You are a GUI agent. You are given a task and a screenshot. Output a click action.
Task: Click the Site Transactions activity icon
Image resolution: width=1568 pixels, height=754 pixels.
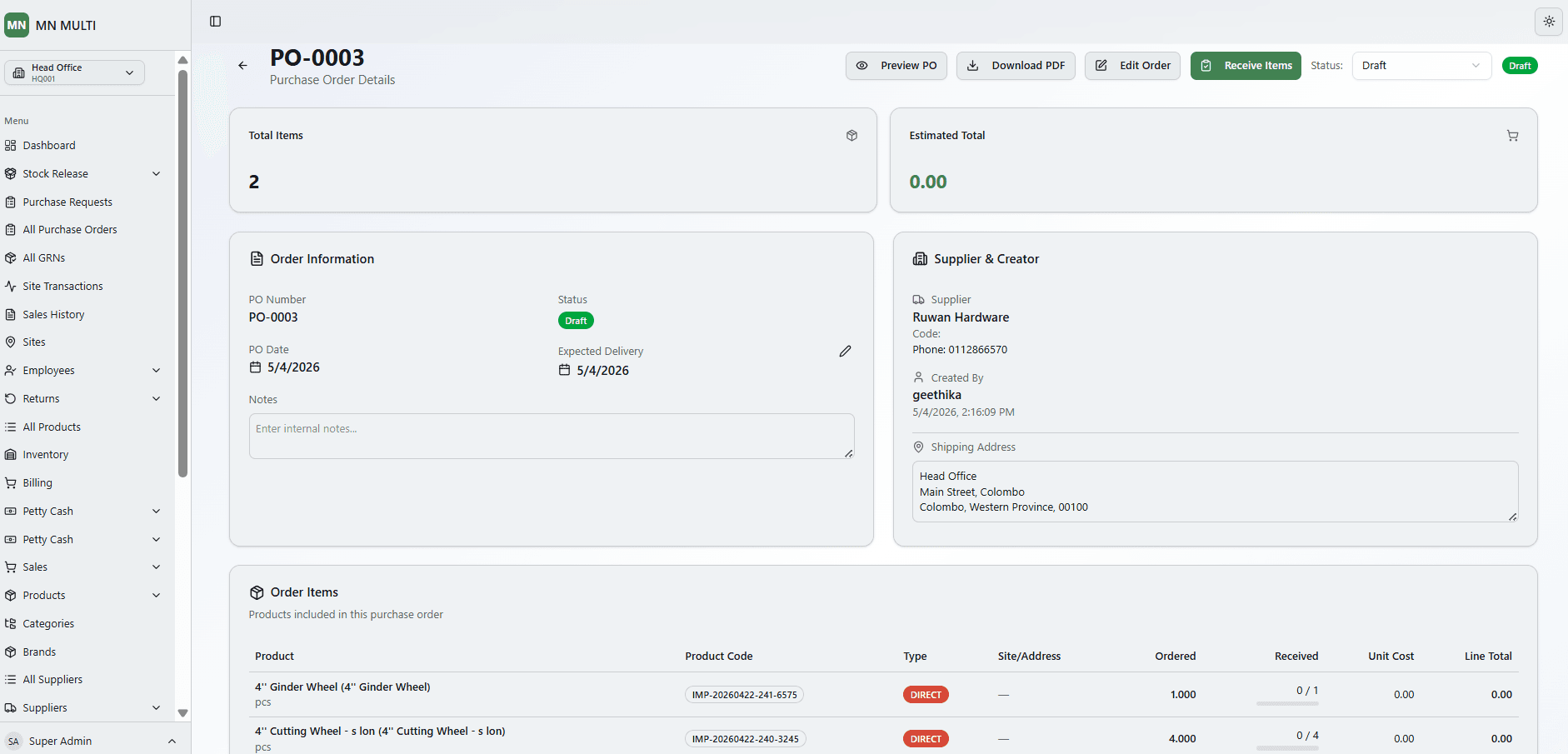click(11, 287)
